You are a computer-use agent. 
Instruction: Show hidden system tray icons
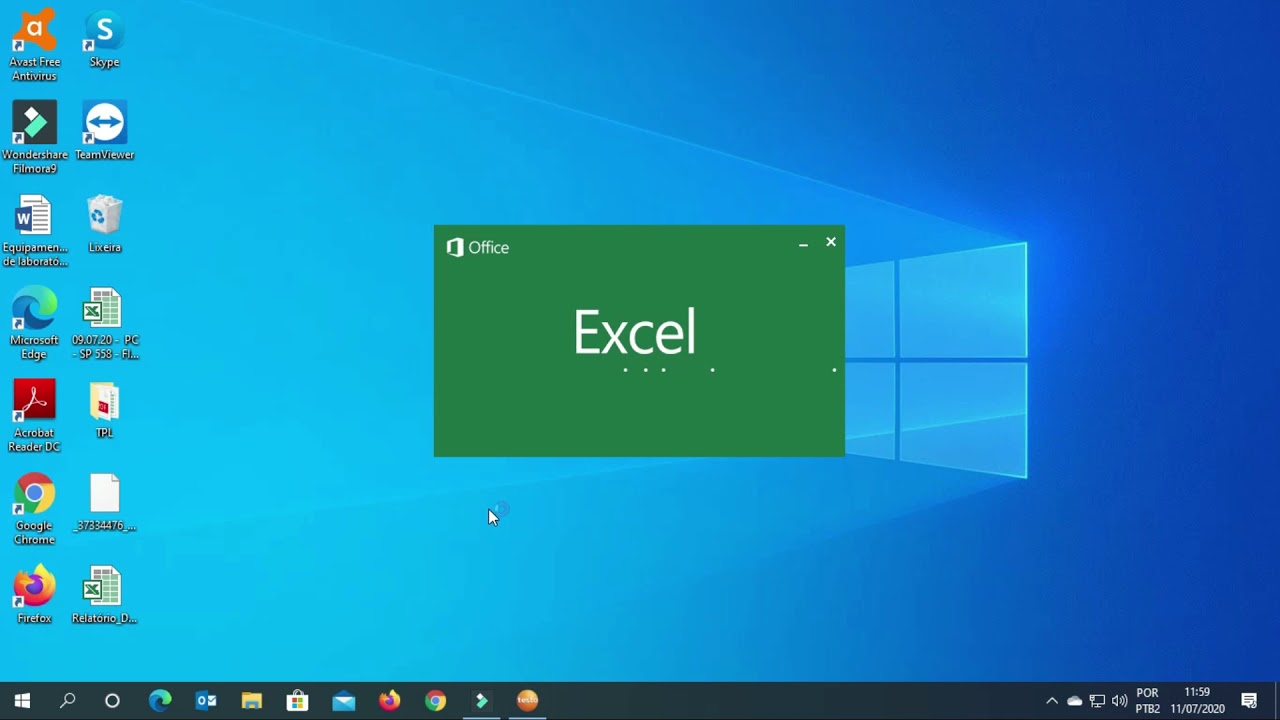(x=1052, y=701)
